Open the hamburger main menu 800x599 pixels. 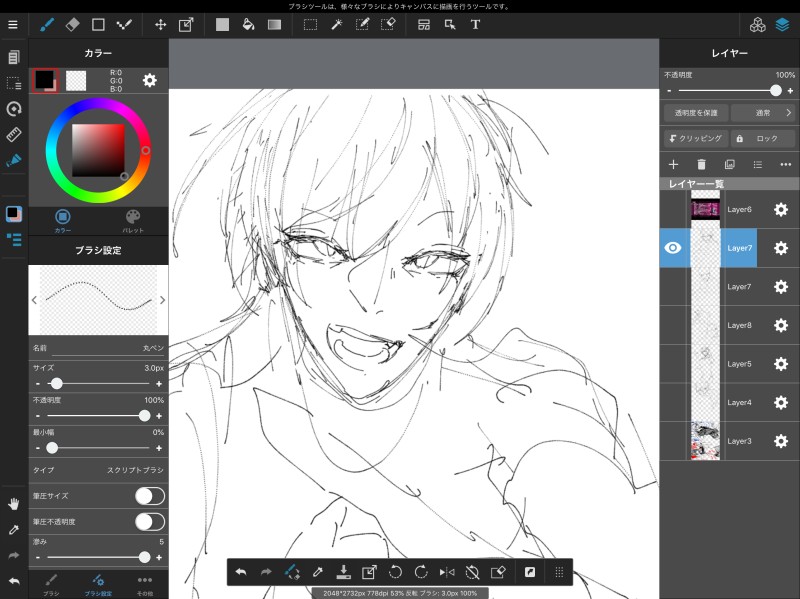[13, 24]
